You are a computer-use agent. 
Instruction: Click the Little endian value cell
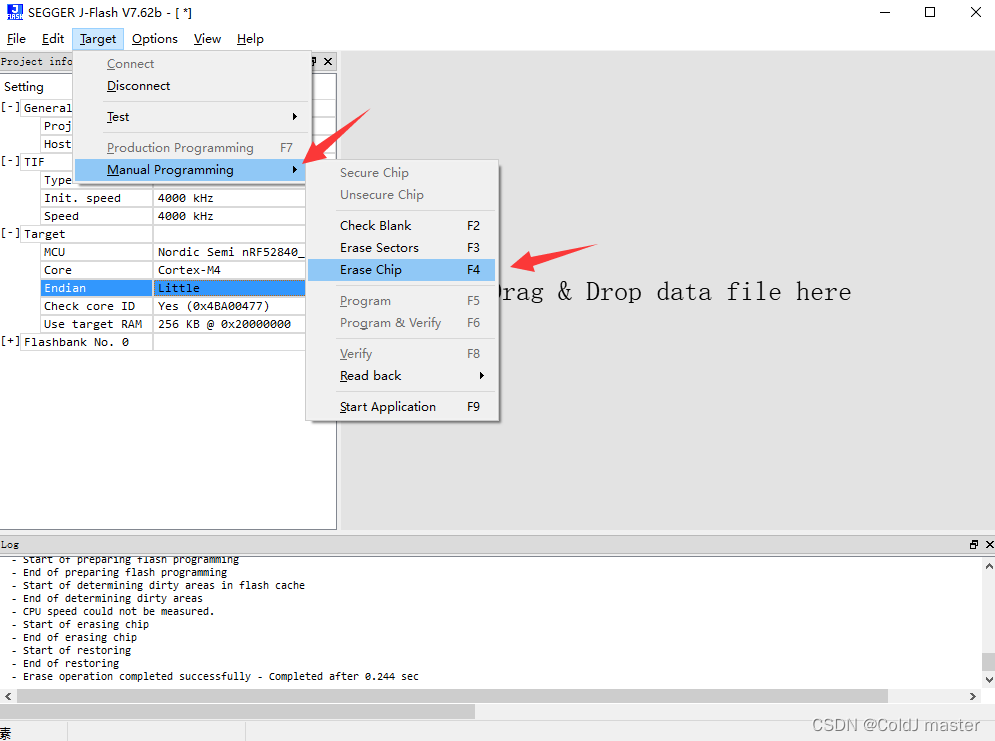pos(230,288)
